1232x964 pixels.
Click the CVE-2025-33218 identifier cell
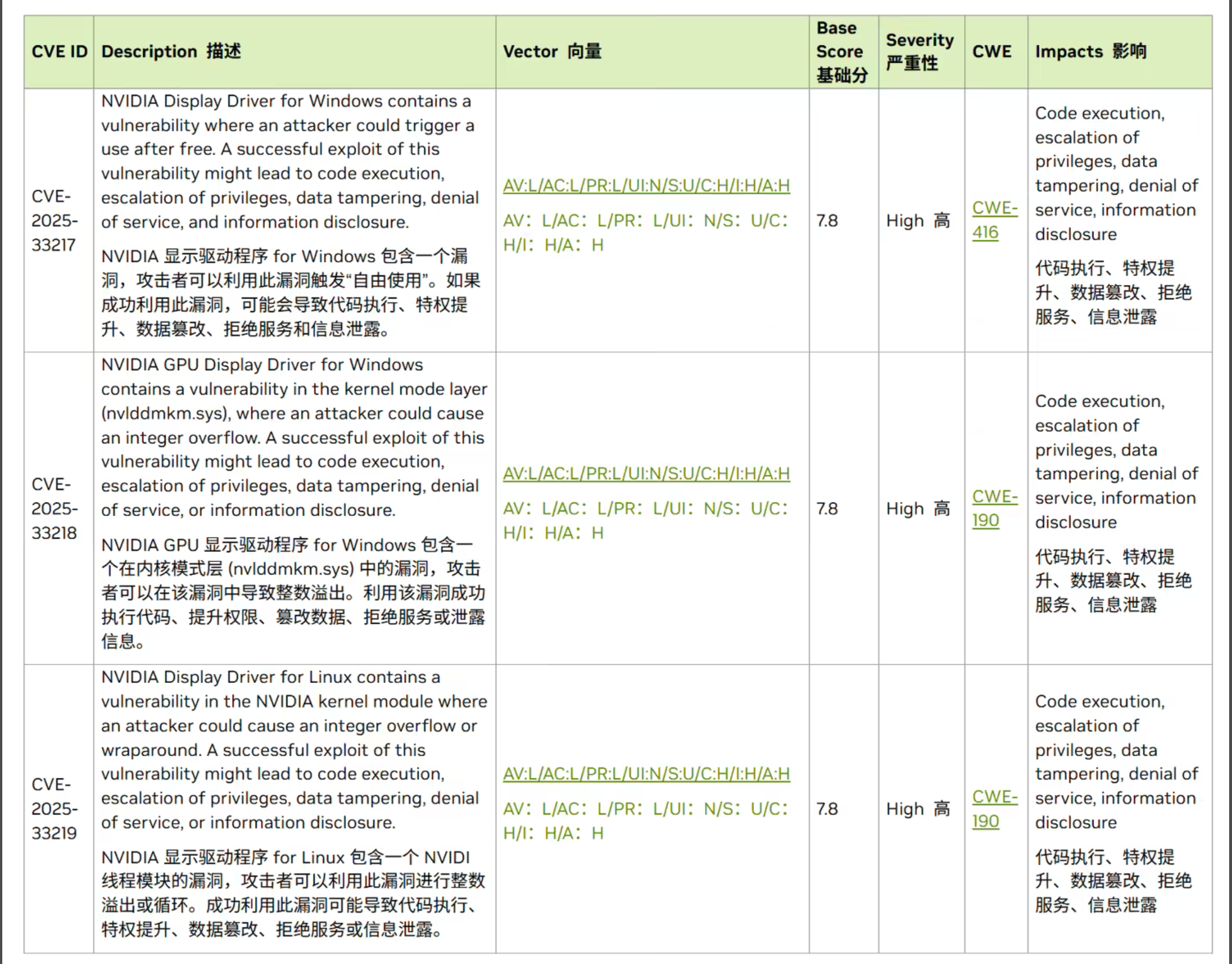click(x=55, y=508)
